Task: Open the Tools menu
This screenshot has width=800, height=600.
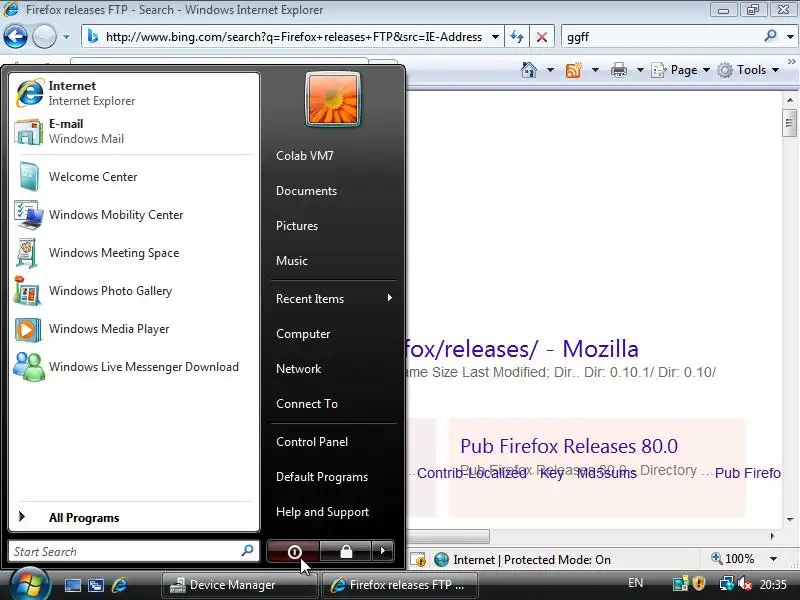Action: click(748, 69)
